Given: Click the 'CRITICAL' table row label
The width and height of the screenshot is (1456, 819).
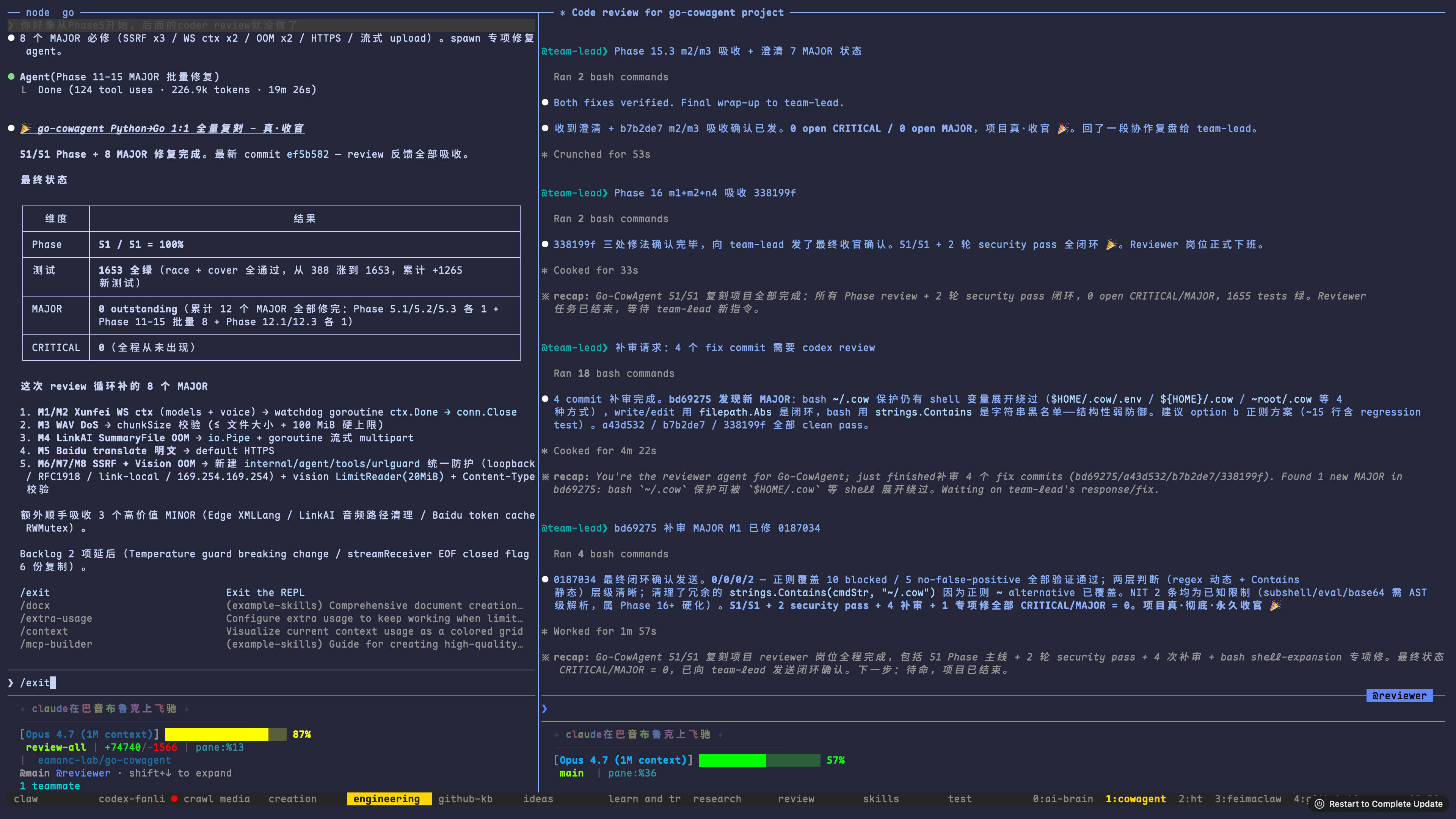Looking at the screenshot, I should pyautogui.click(x=56, y=348).
